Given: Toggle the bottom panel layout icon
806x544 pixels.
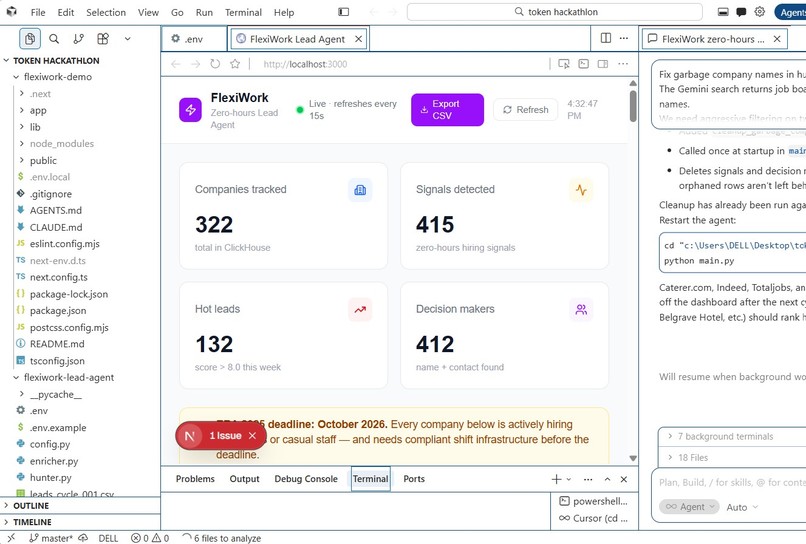Looking at the screenshot, I should click(723, 12).
